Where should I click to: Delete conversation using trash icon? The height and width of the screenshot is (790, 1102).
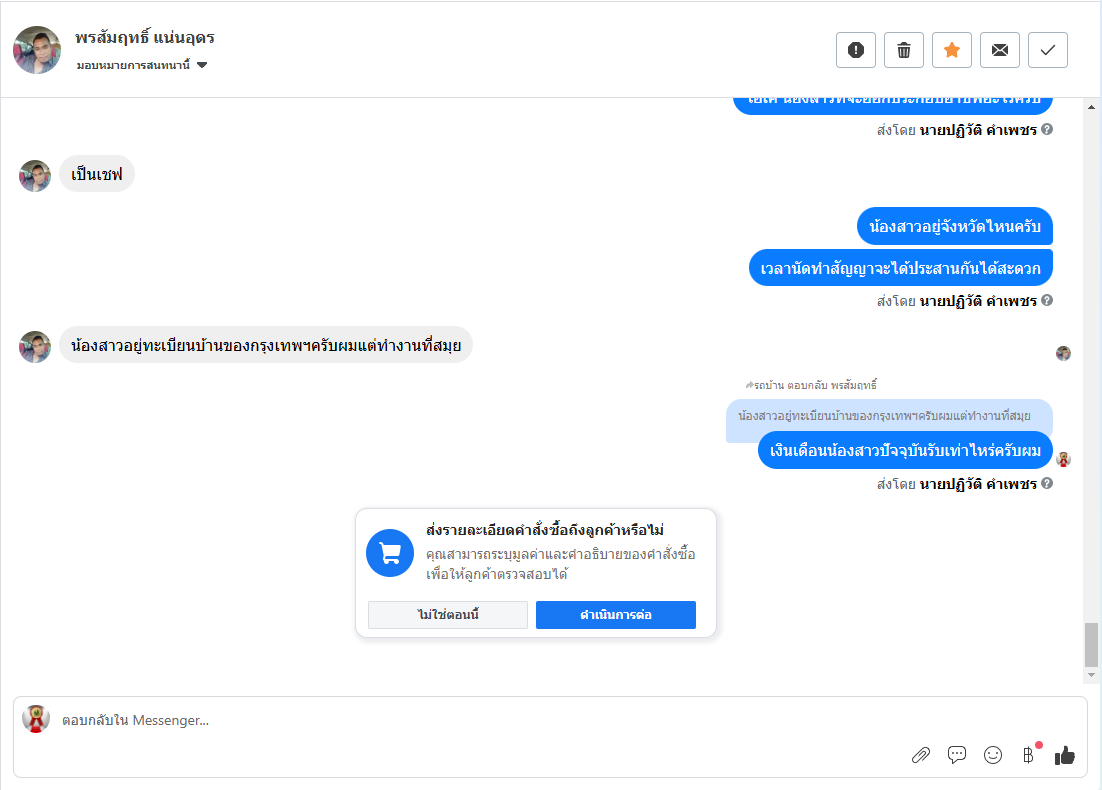pos(904,50)
